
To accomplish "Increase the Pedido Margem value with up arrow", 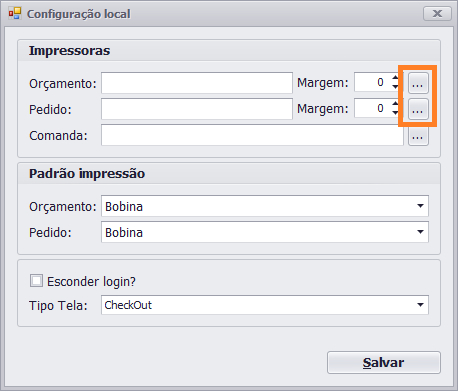I will point(395,104).
